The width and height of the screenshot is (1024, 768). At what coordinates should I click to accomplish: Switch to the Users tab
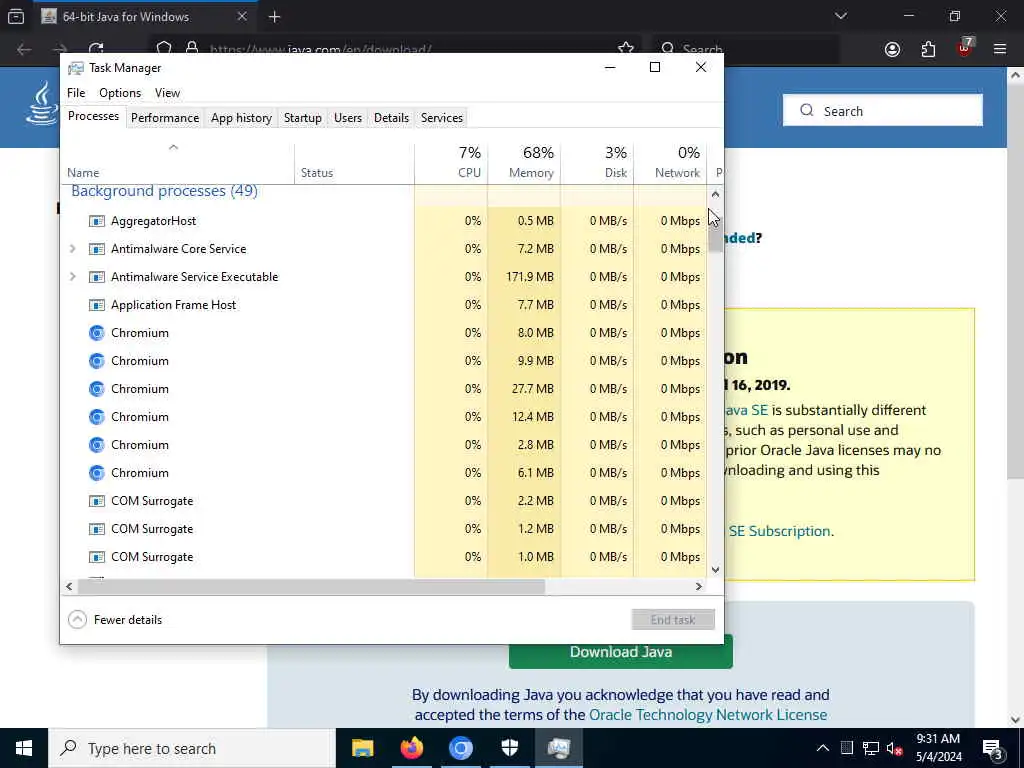click(347, 118)
